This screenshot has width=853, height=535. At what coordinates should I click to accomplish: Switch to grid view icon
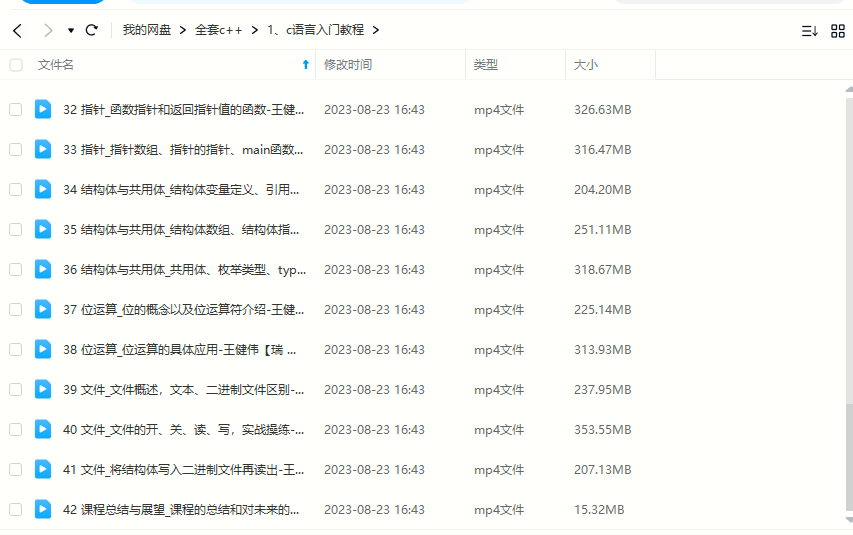[838, 31]
